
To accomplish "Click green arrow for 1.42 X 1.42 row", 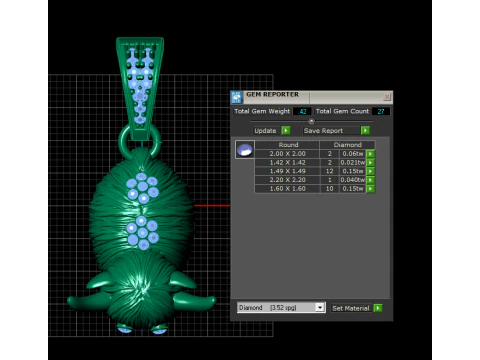I will [370, 163].
